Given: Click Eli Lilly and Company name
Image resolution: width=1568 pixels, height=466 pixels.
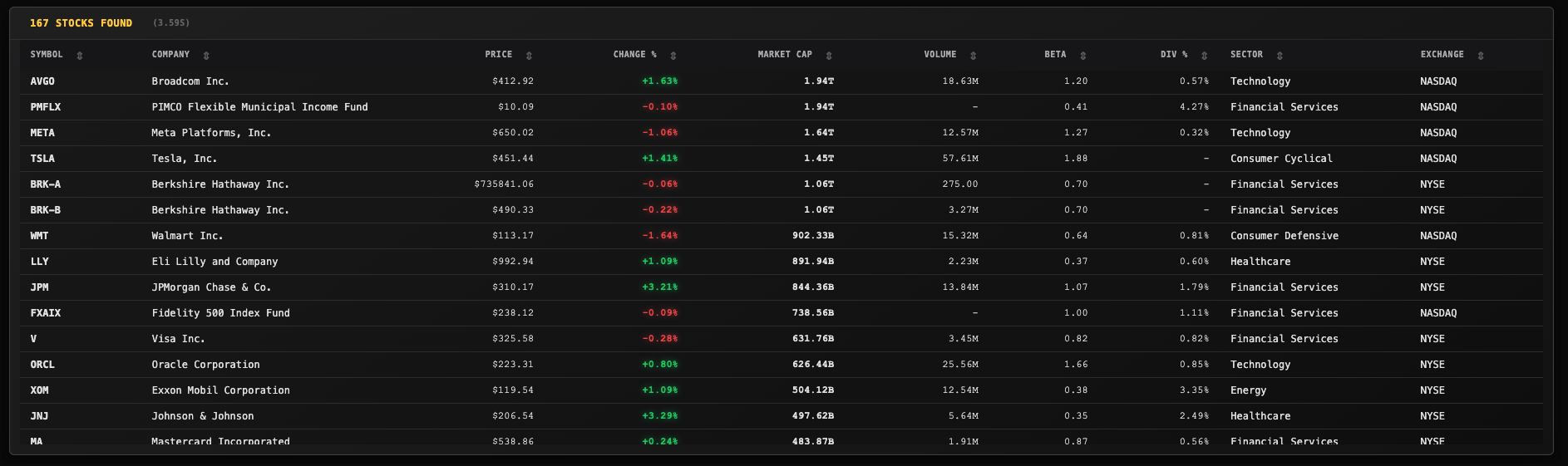Looking at the screenshot, I should coord(214,262).
